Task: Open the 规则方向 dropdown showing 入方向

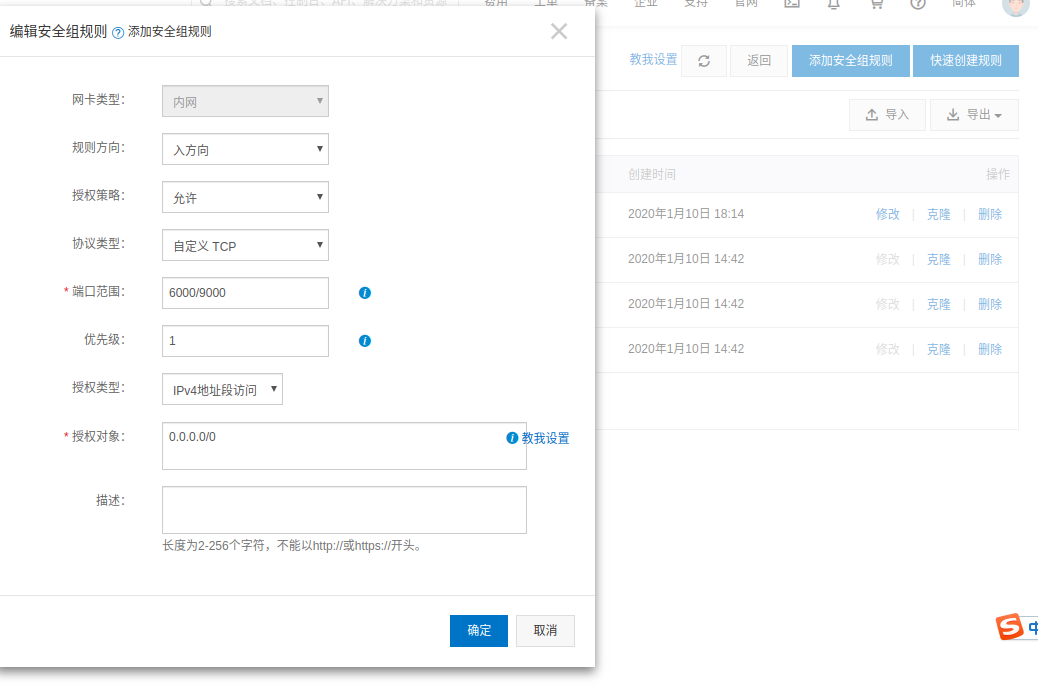Action: pyautogui.click(x=245, y=149)
